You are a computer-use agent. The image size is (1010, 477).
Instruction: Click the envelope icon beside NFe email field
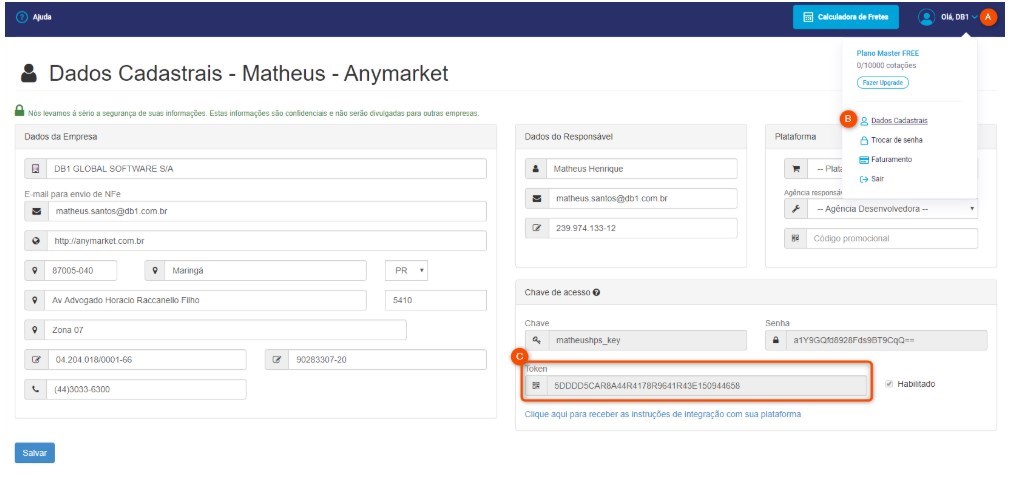coord(37,212)
